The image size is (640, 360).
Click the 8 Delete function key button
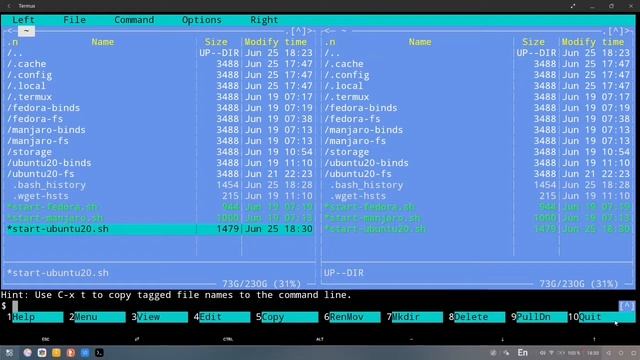tap(477, 317)
